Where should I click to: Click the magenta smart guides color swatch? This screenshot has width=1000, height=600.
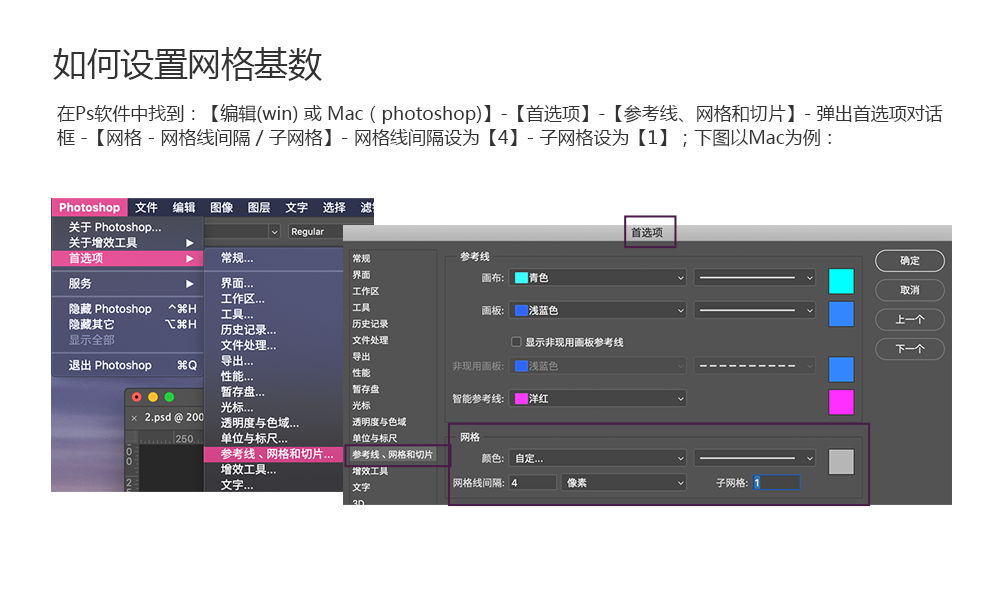841,402
